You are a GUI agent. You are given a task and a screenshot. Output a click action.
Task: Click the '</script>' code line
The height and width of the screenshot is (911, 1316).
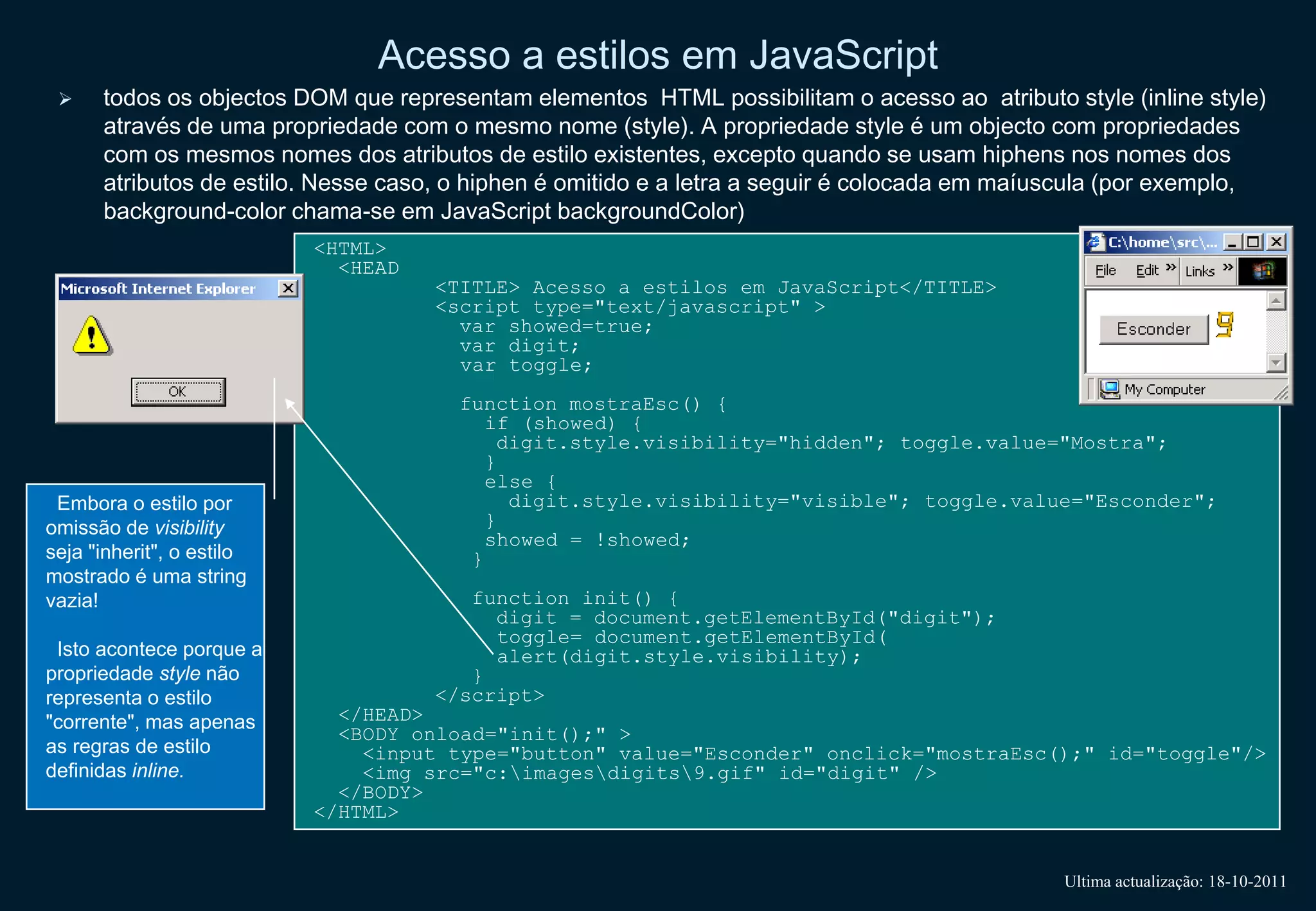(490, 696)
